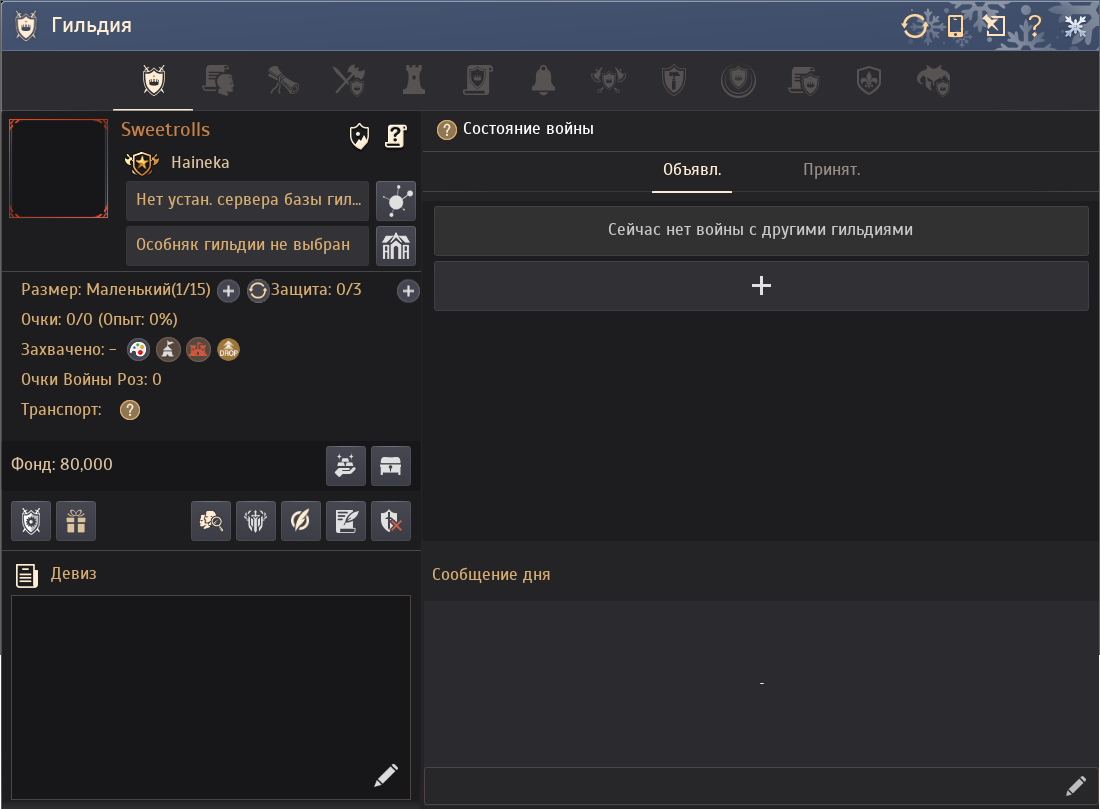
Task: Click the disband guild shield with X
Action: coord(391,521)
